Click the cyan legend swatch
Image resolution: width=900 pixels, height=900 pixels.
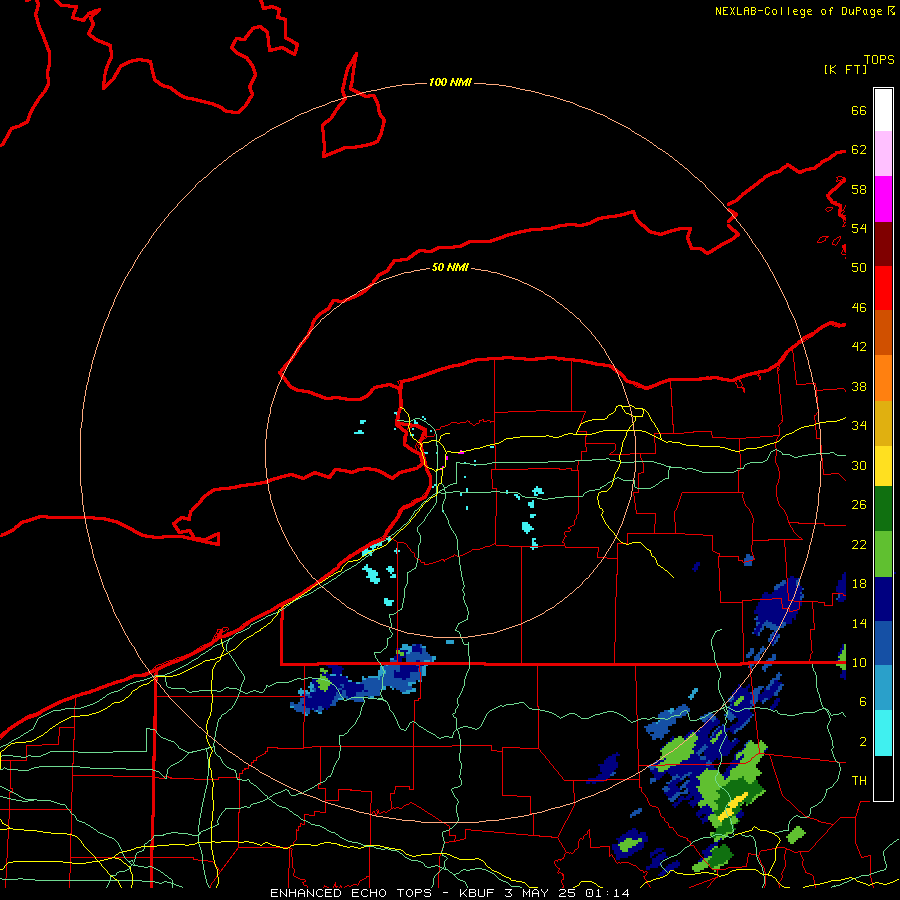883,733
